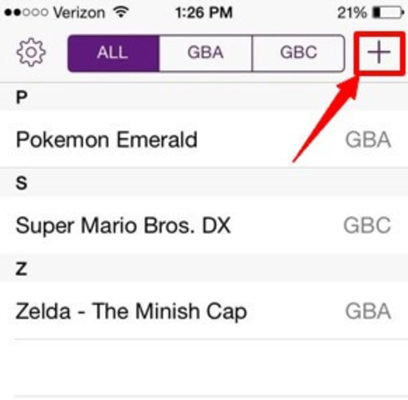Tap the GBA label beside Pokemon Emerald
This screenshot has width=408, height=400.
(x=368, y=140)
